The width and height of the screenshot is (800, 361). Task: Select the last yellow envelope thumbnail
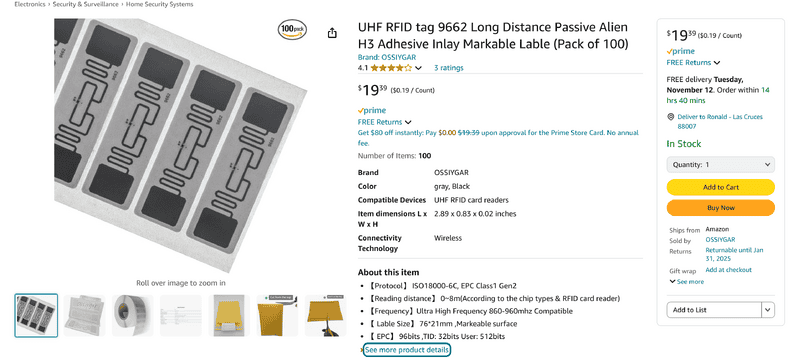(326, 315)
